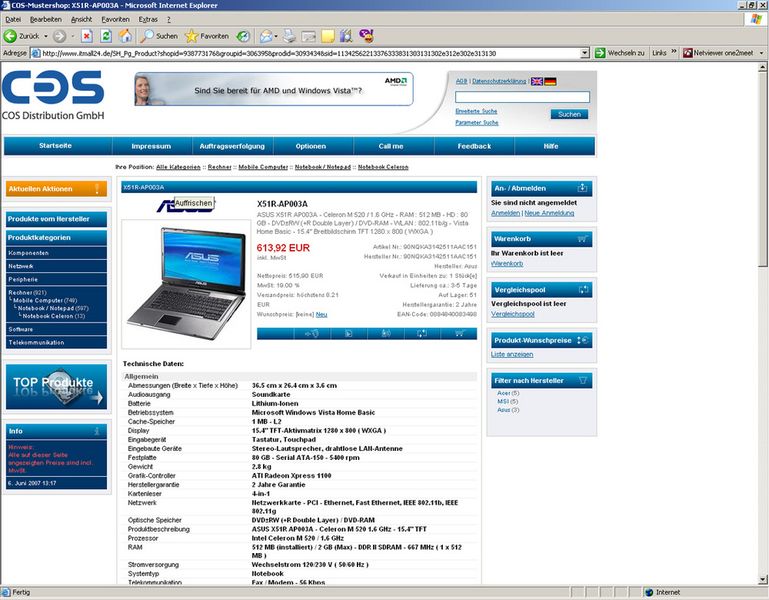Open dropdown arrow next to Zurück
The width and height of the screenshot is (769, 600).
click(46, 36)
